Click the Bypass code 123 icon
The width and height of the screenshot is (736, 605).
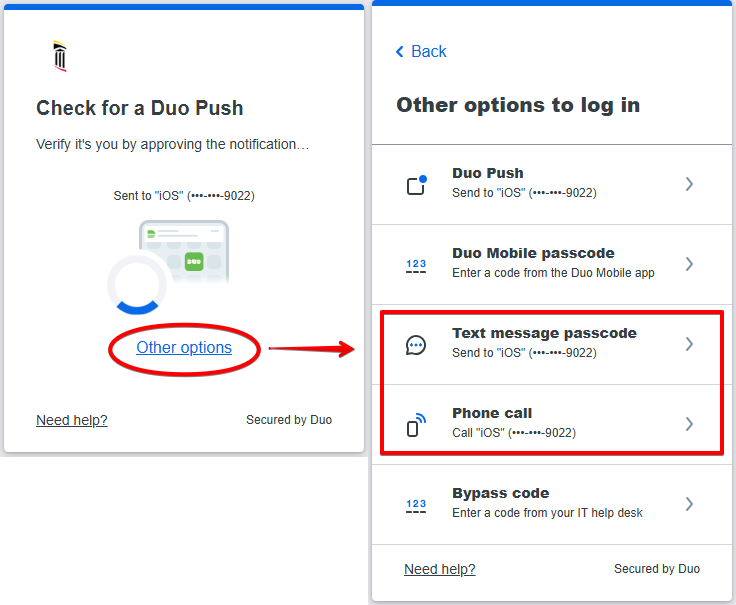pos(416,505)
